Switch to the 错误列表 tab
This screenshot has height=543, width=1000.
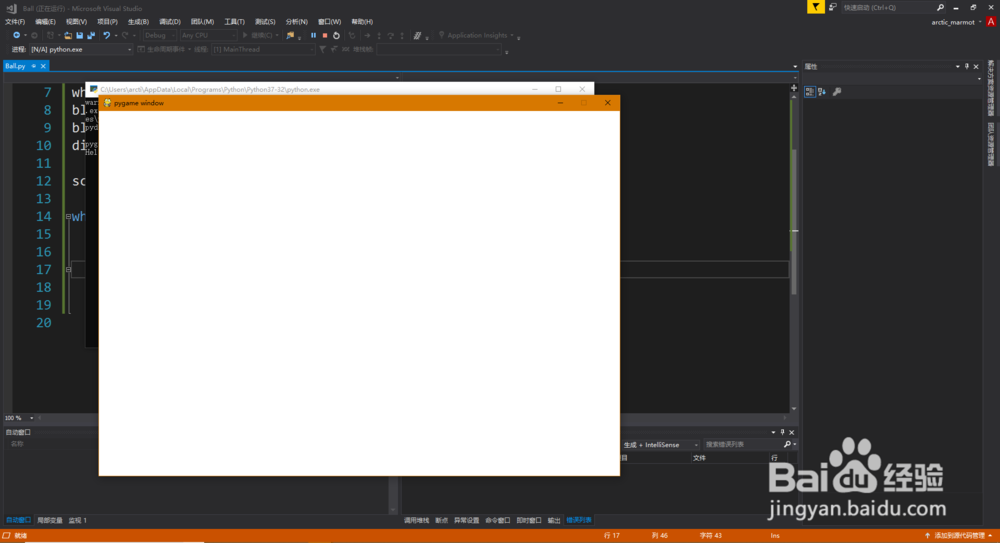[579, 520]
